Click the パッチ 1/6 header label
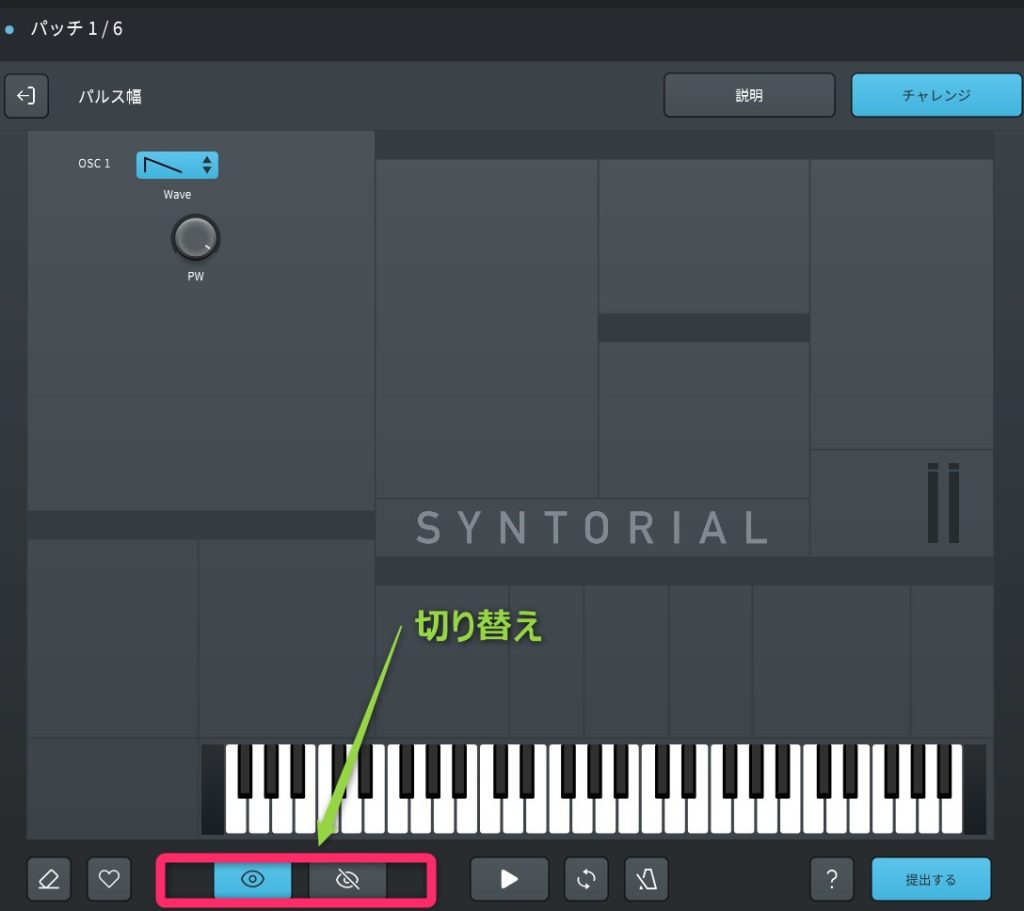The height and width of the screenshot is (911, 1024). pyautogui.click(x=77, y=29)
